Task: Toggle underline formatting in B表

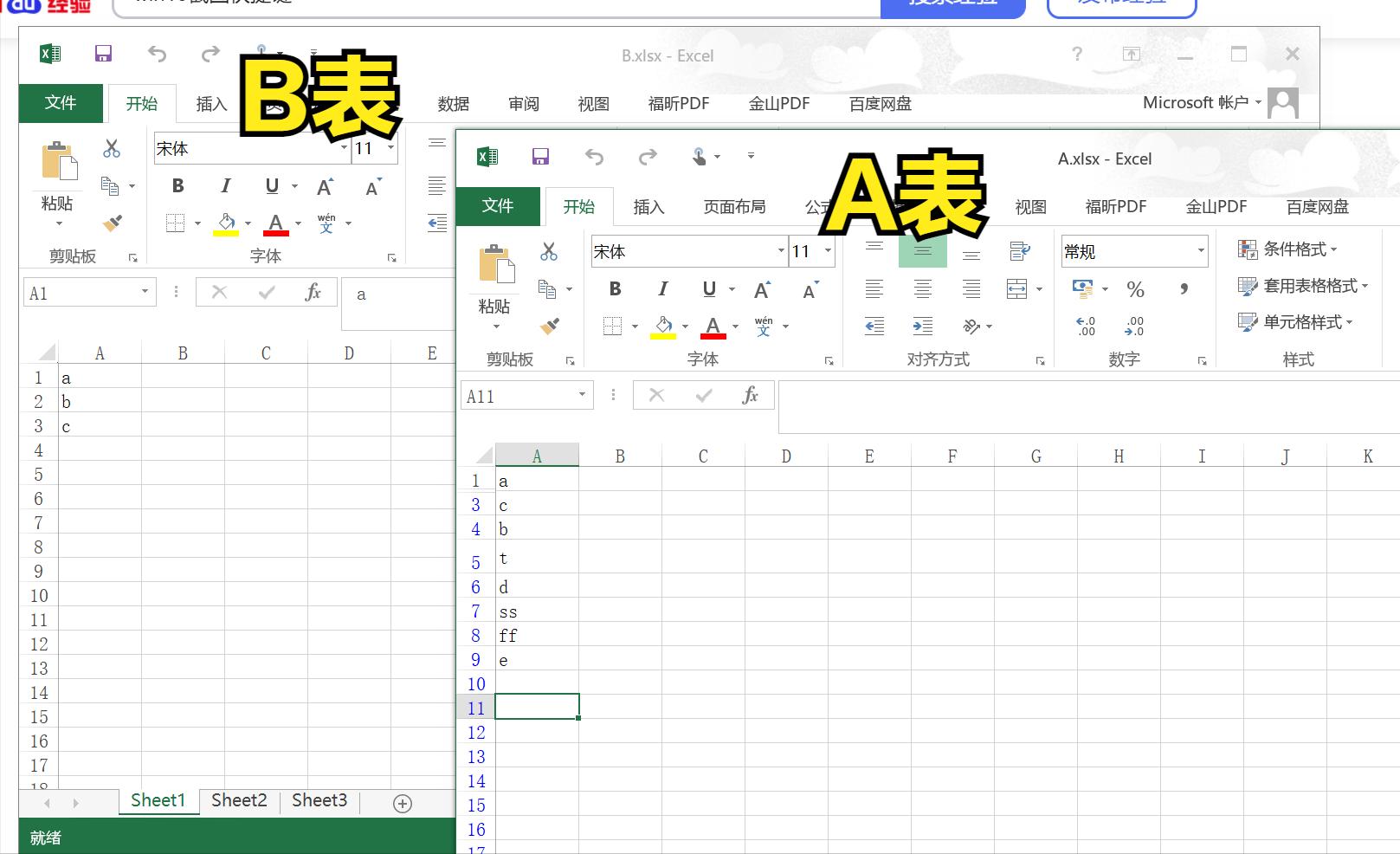Action: point(271,185)
